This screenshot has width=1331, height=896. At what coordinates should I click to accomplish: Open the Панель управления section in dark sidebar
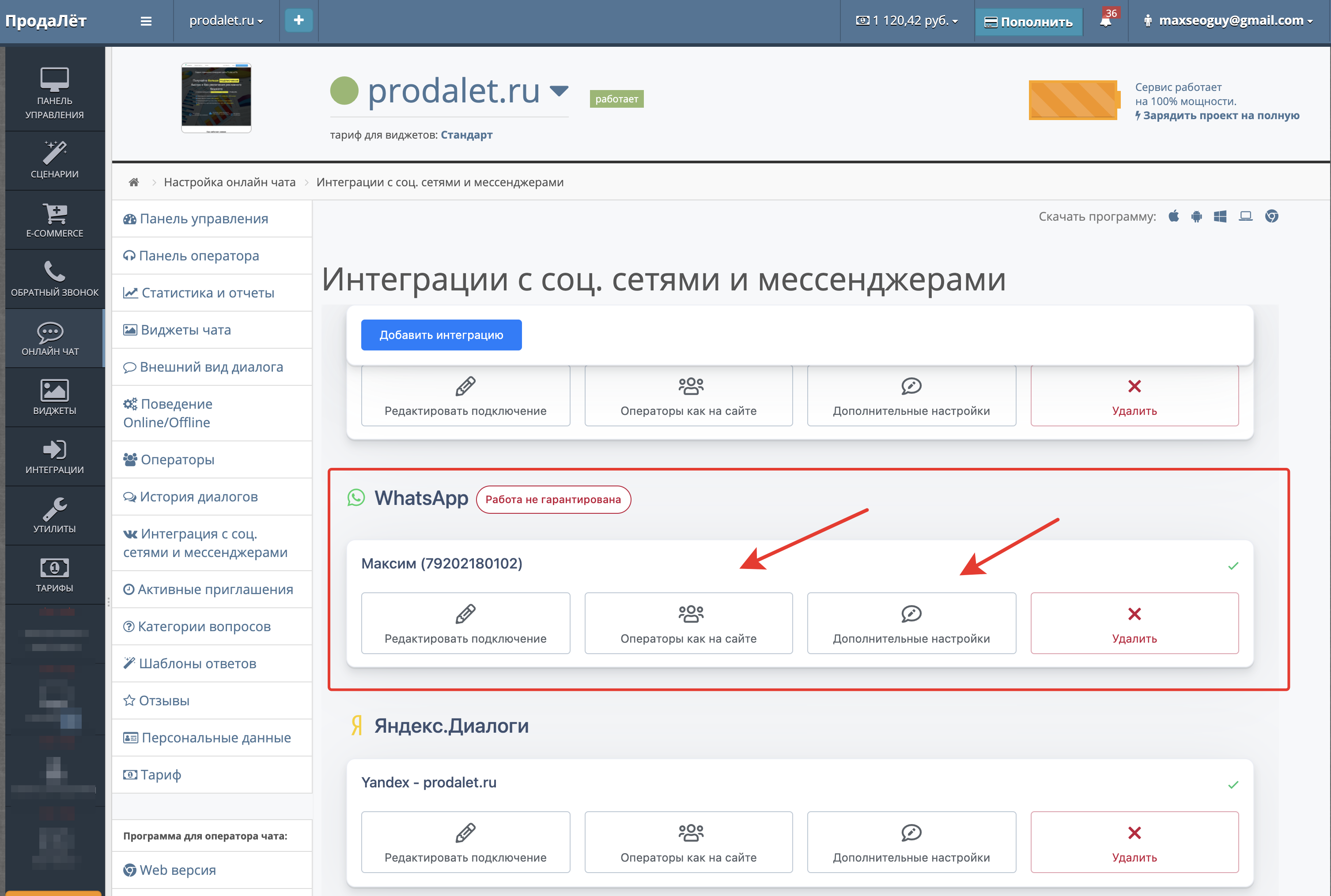(54, 93)
